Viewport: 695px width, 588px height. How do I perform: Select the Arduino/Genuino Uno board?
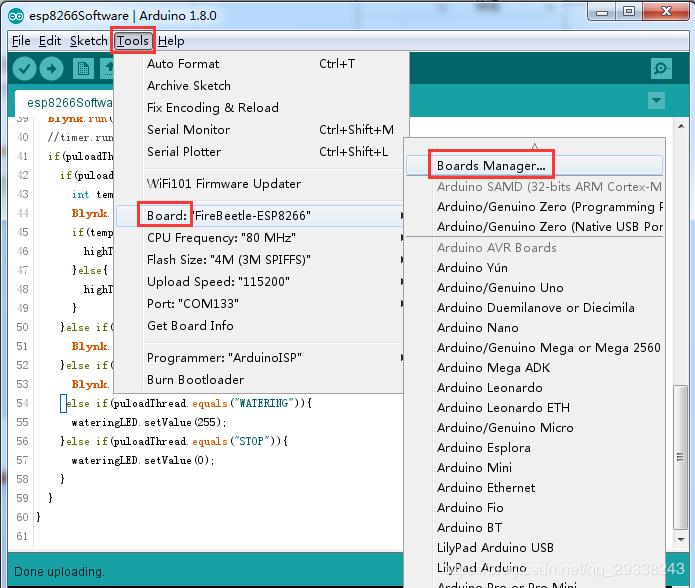(500, 288)
